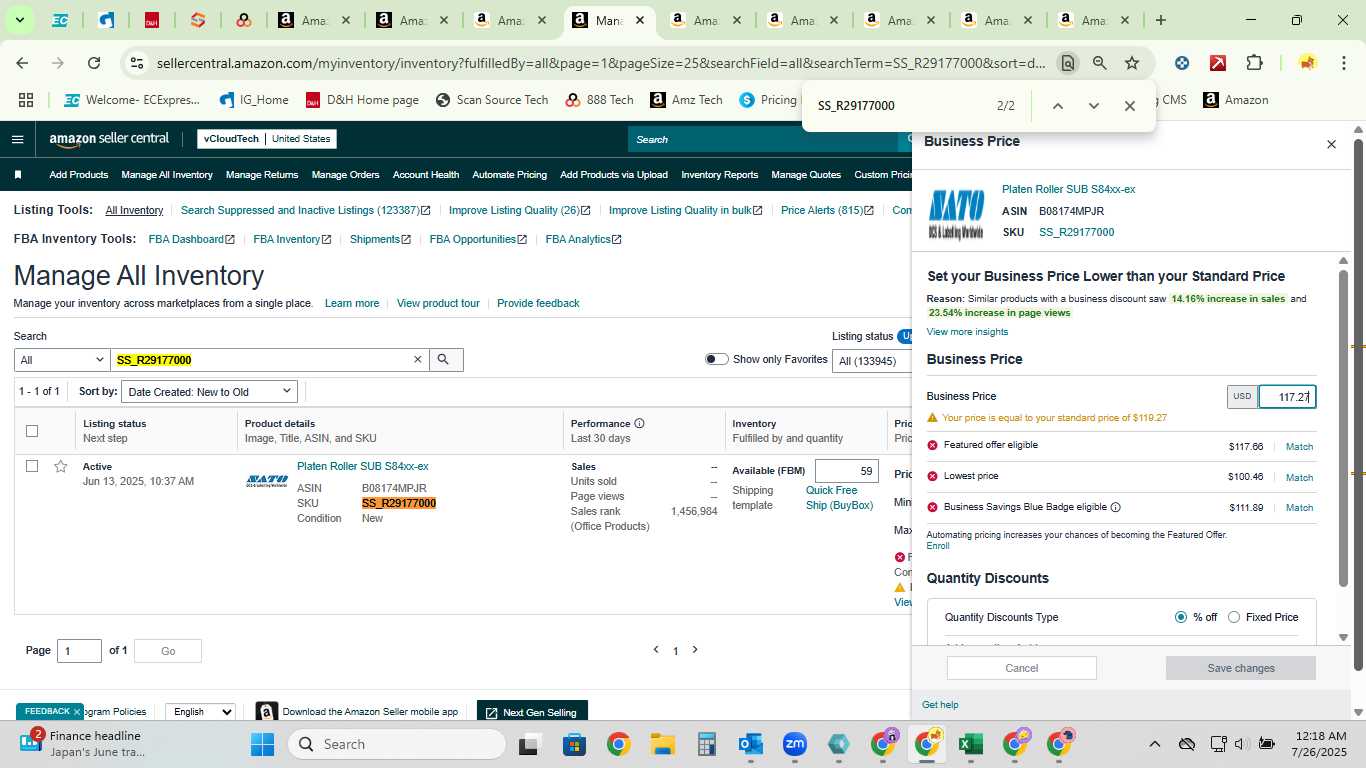Open Manage Orders menu item
Screen dimensions: 1366x768
345,175
